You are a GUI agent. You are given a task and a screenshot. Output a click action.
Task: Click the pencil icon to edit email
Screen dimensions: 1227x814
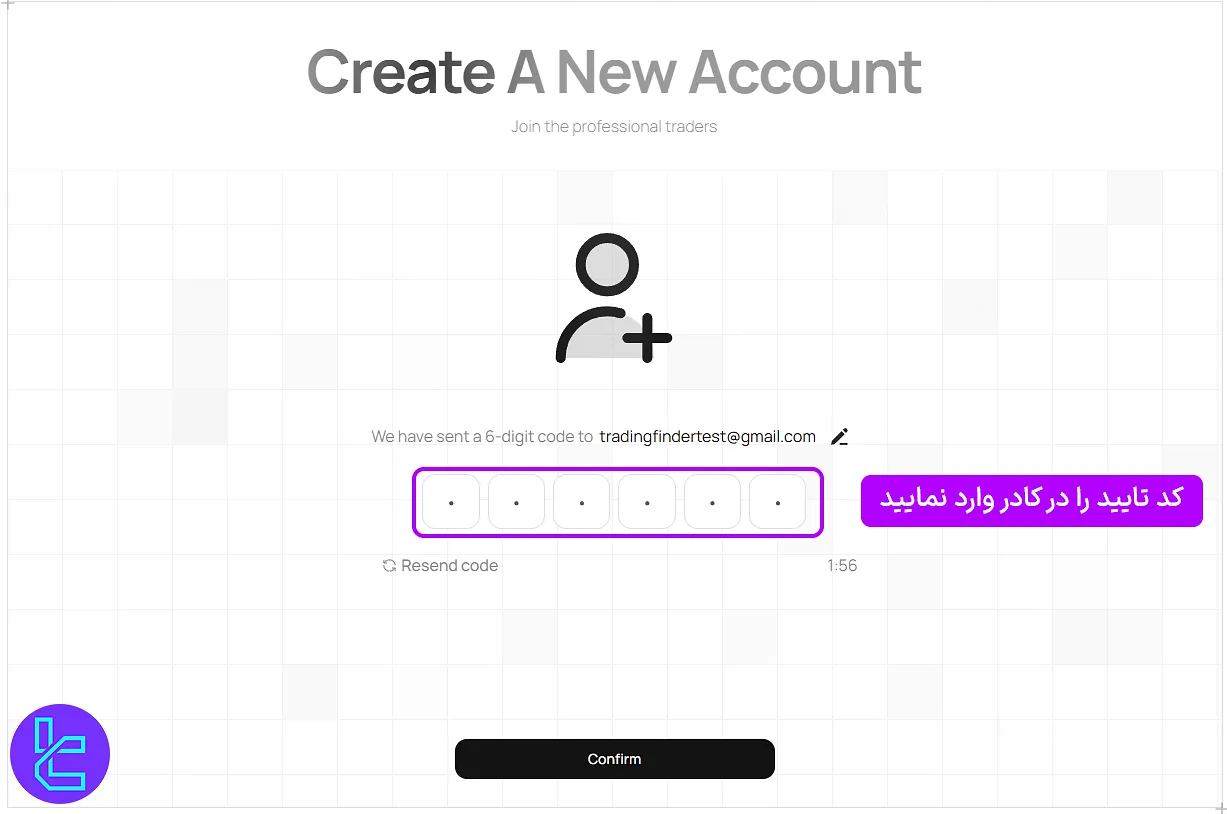pyautogui.click(x=840, y=436)
